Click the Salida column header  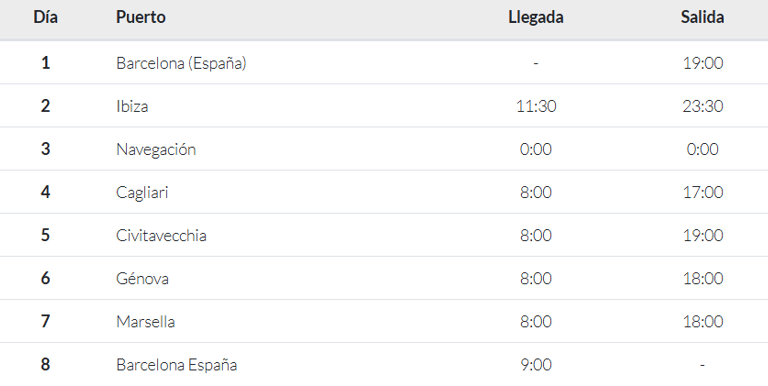pyautogui.click(x=702, y=17)
